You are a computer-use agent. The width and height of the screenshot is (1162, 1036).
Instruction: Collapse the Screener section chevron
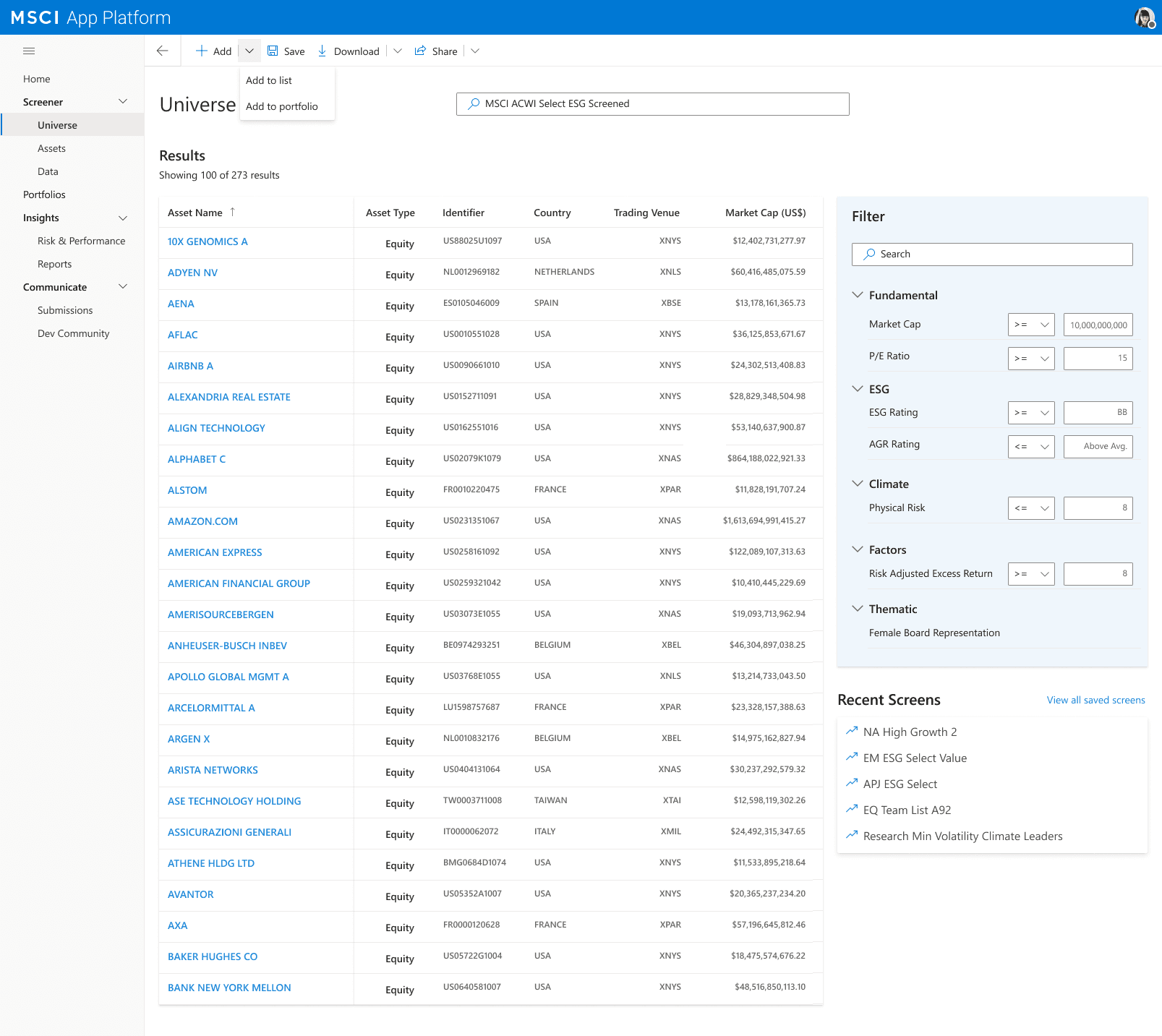[123, 102]
